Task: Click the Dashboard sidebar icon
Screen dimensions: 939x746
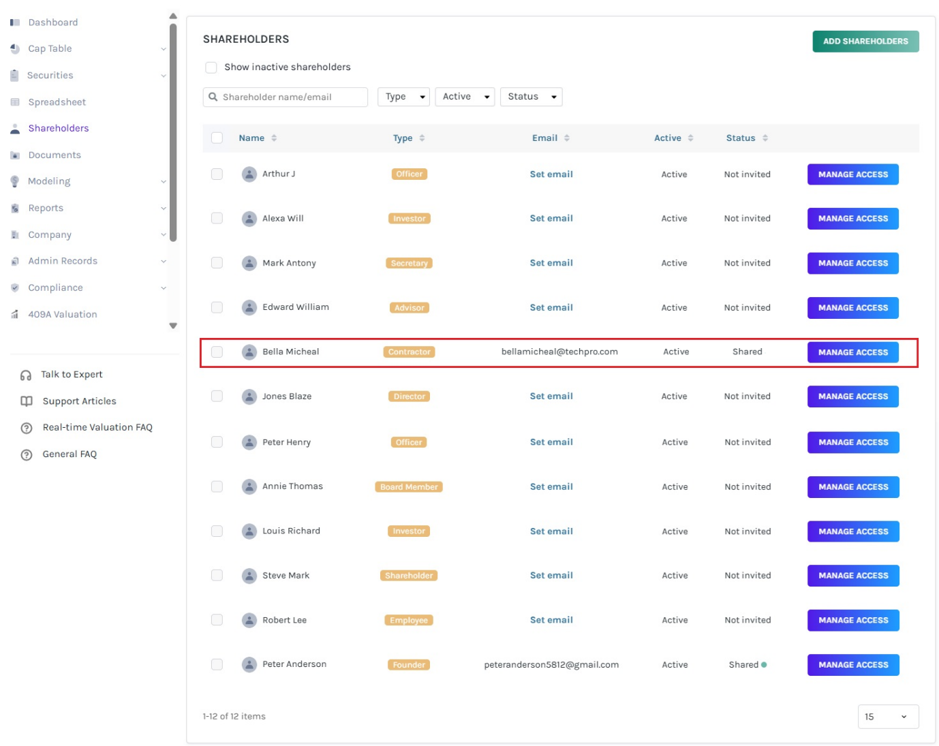Action: tap(15, 22)
